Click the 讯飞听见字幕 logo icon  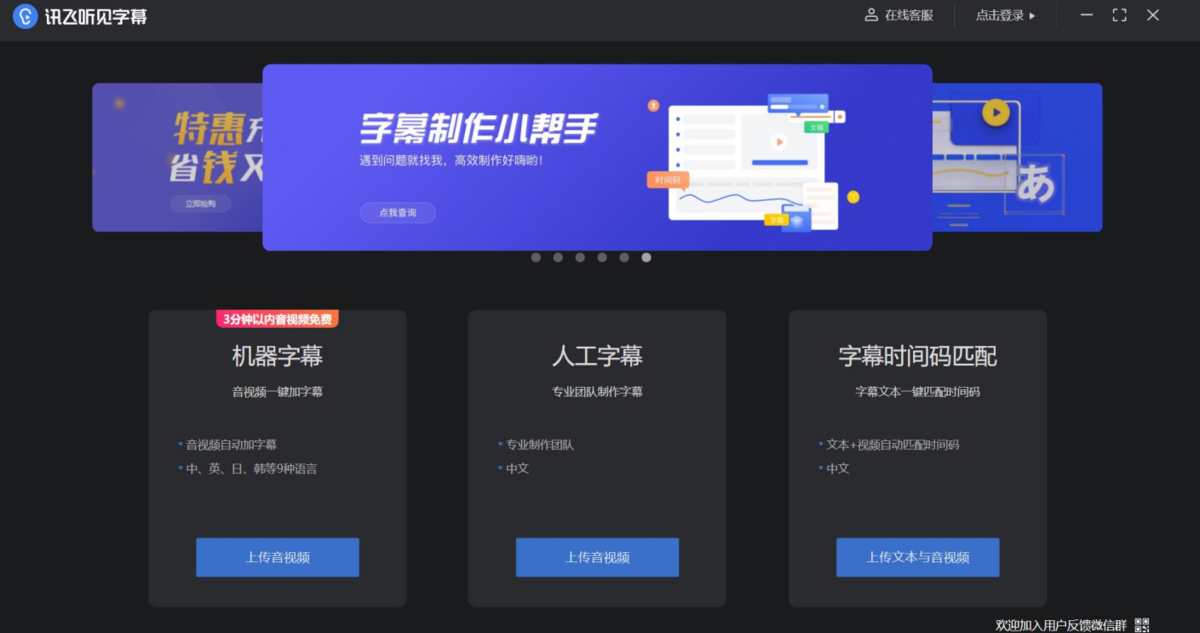point(25,16)
